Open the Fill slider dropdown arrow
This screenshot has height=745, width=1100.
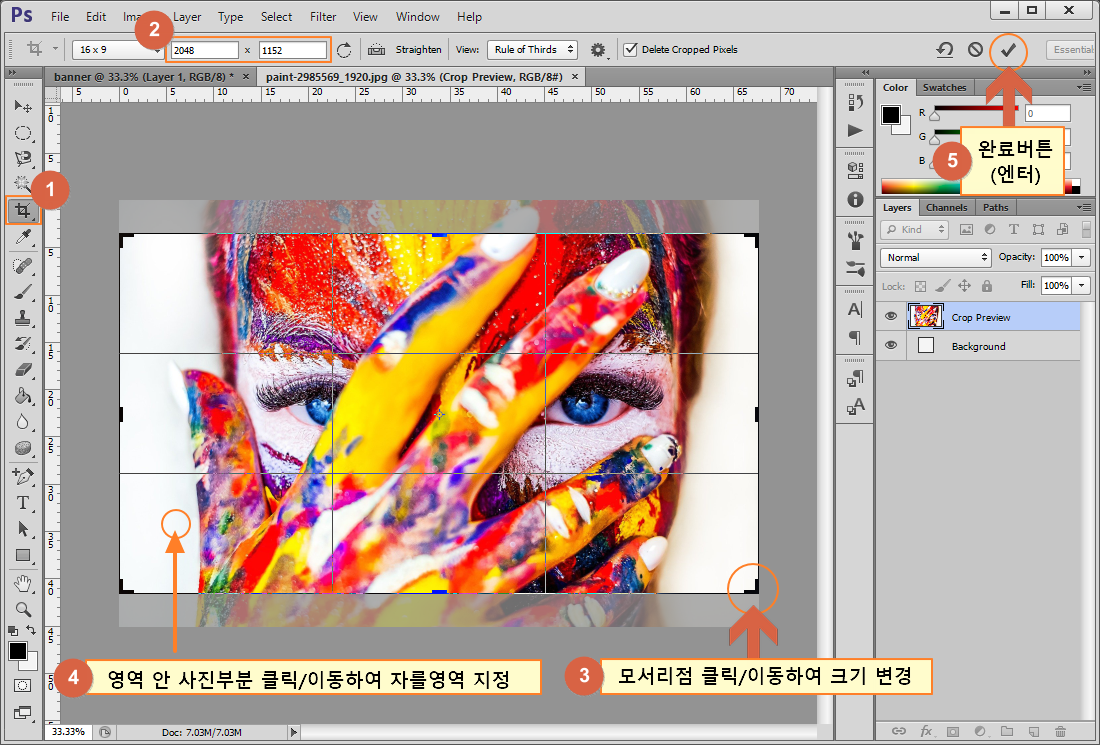[1082, 286]
